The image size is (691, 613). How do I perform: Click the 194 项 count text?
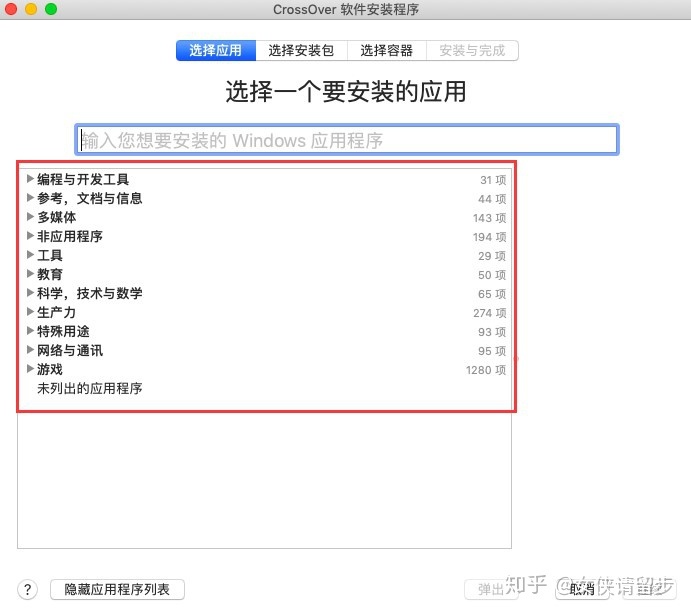click(490, 237)
